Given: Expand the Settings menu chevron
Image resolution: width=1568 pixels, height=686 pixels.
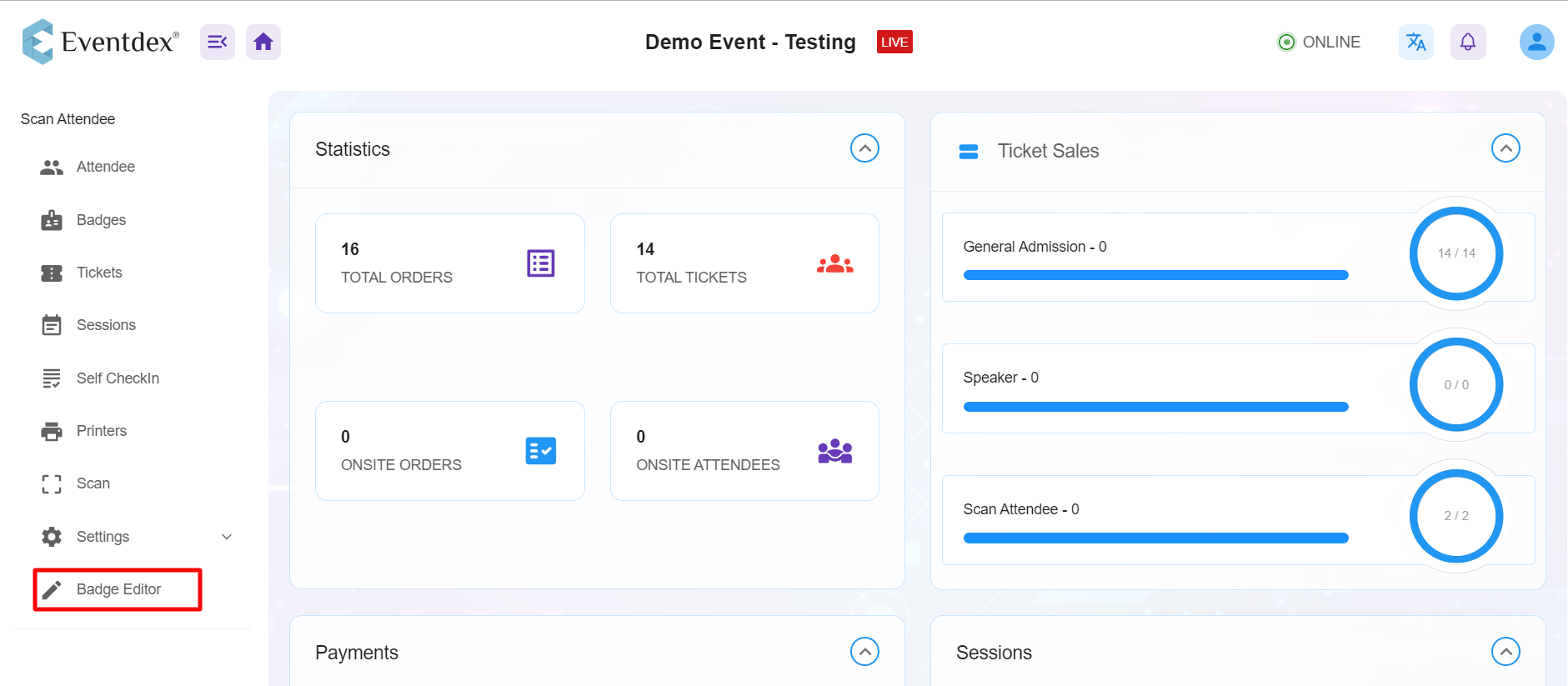Looking at the screenshot, I should (x=227, y=537).
